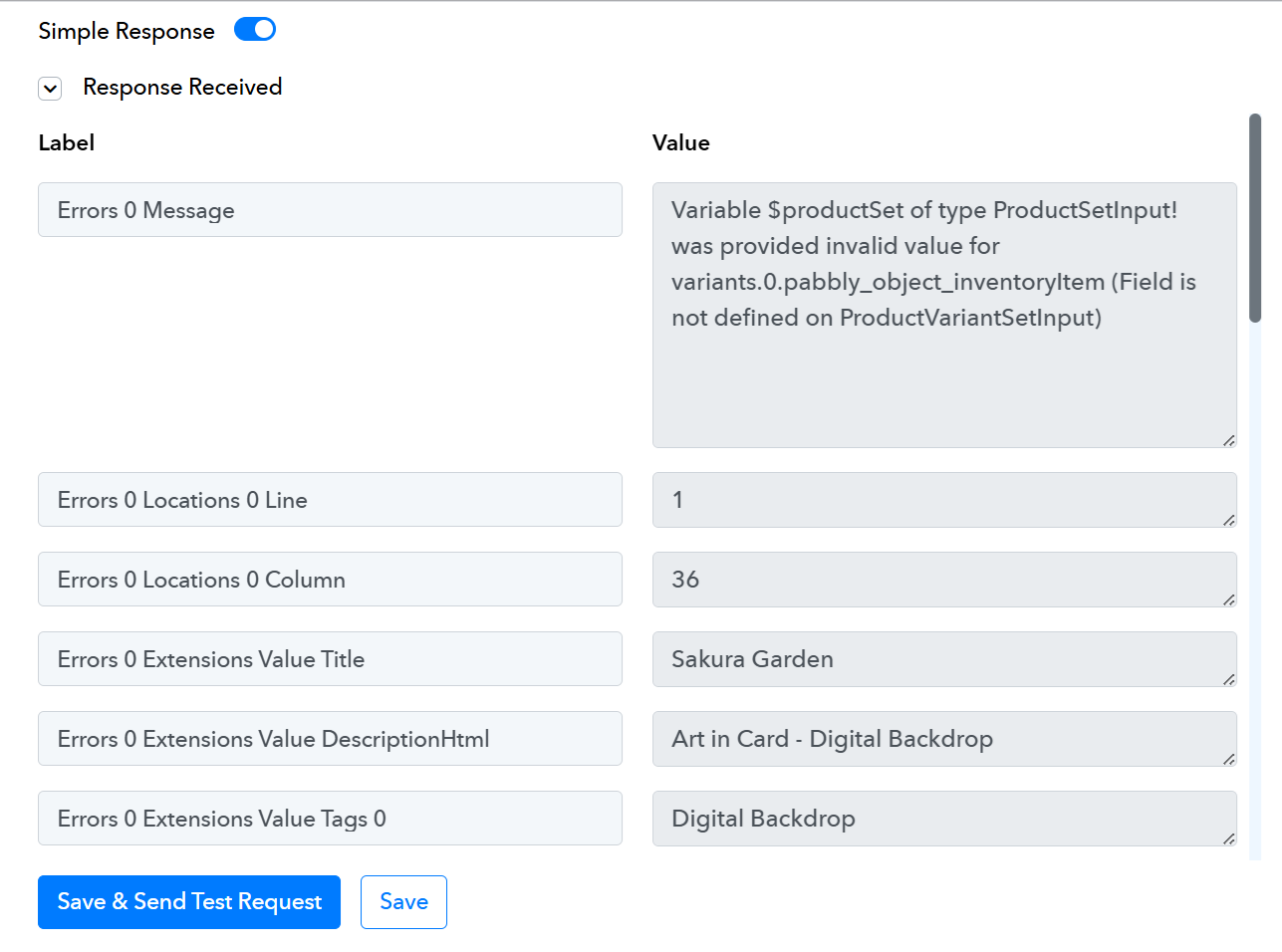Viewport: 1282px width, 952px height.
Task: Click the Errors 0 Extensions Value DescriptionHtml label
Action: (330, 739)
